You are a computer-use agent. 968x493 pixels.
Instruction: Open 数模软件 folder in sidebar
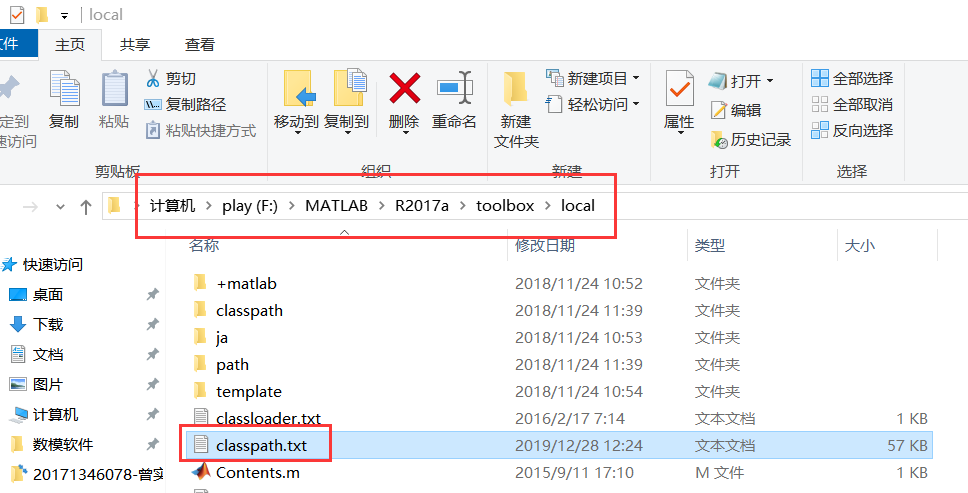52,444
